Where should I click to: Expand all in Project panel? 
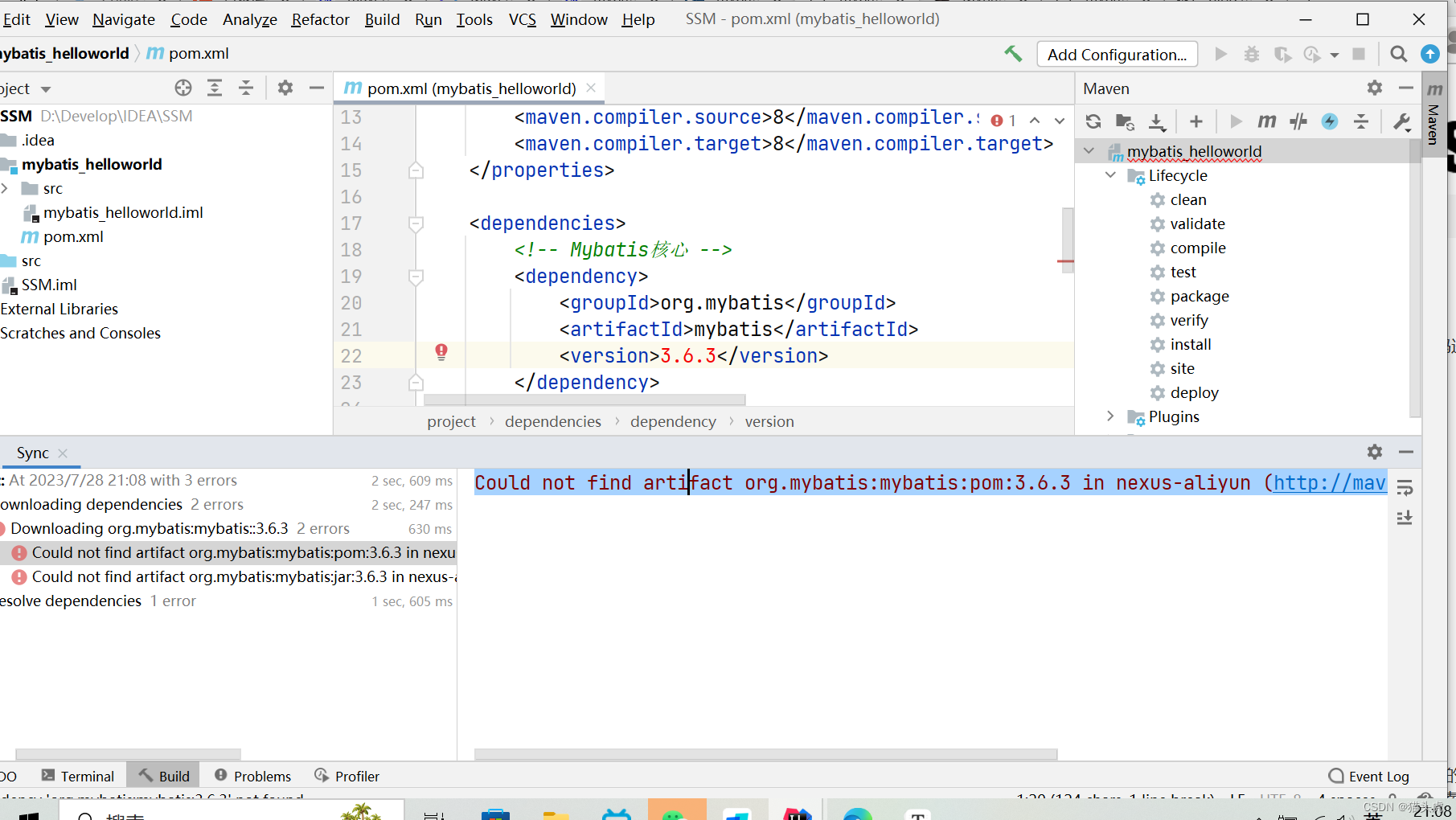click(x=215, y=88)
